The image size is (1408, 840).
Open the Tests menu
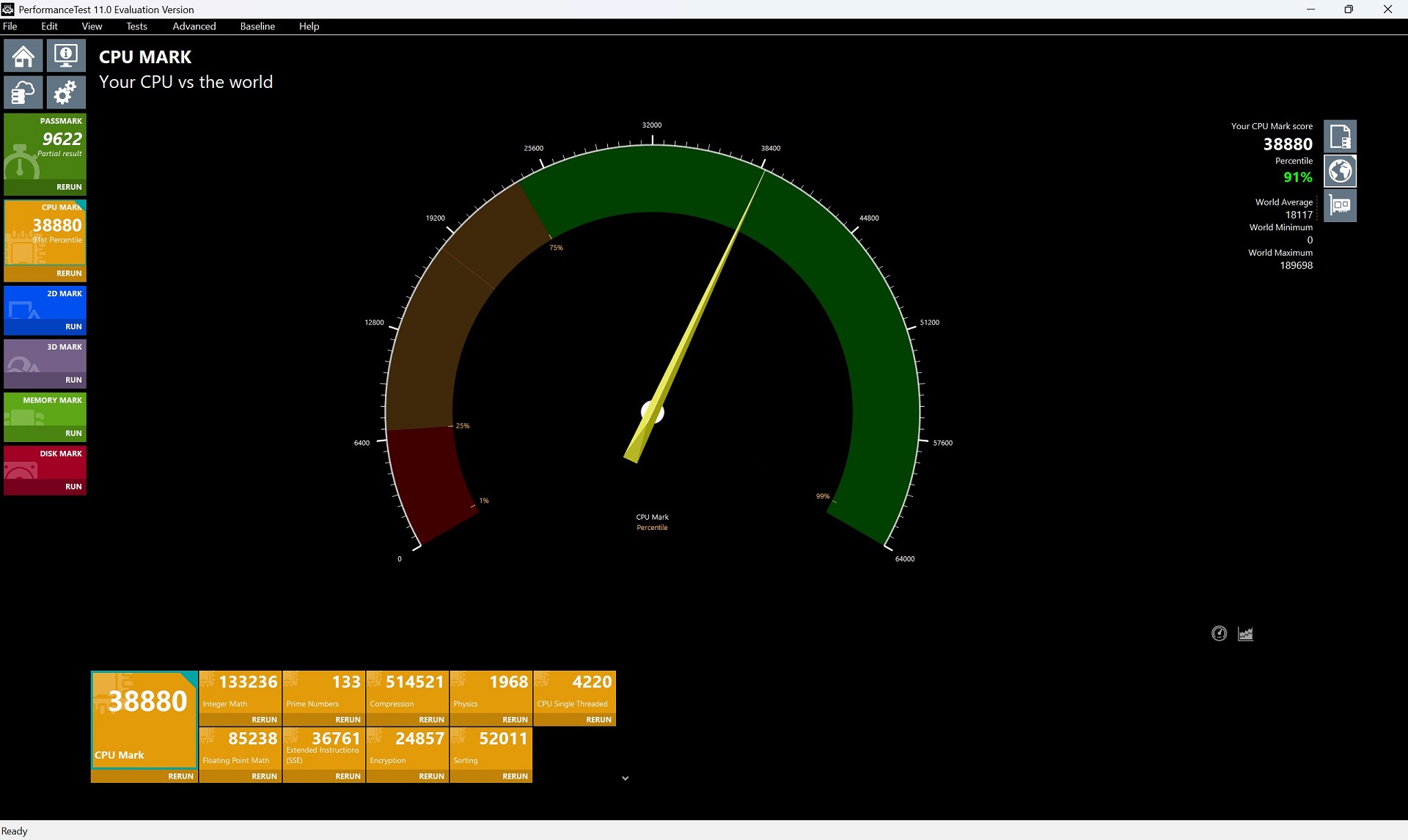pos(136,26)
